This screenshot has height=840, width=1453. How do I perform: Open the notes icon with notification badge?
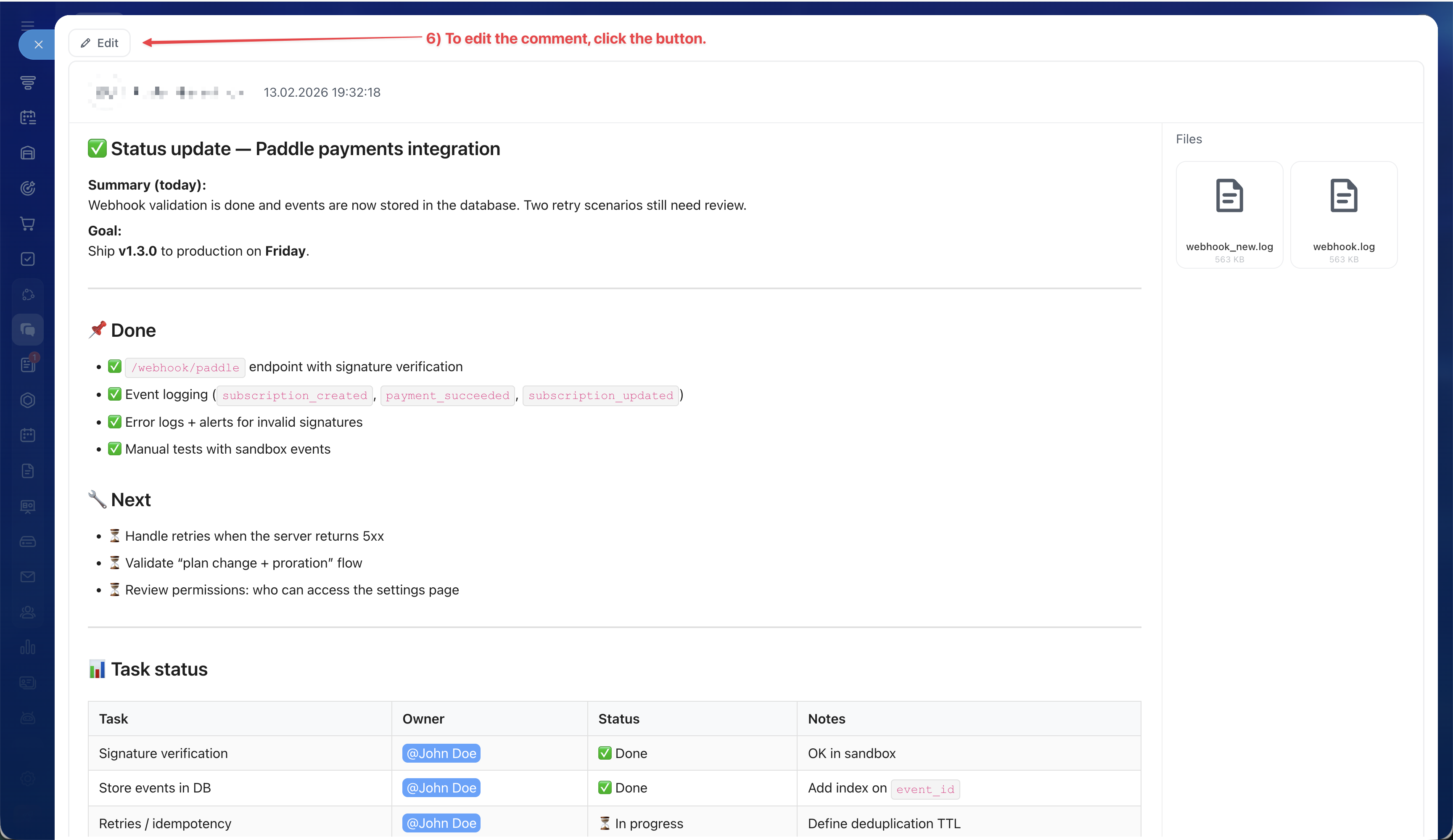(28, 365)
